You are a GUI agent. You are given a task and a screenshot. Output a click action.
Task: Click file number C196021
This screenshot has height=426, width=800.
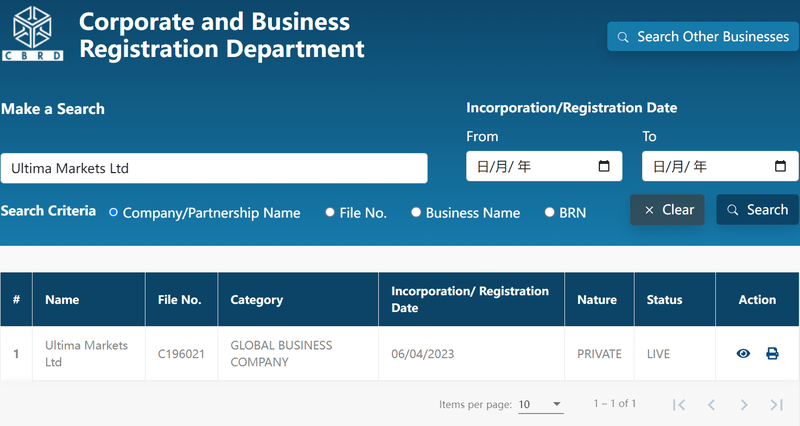pyautogui.click(x=181, y=354)
